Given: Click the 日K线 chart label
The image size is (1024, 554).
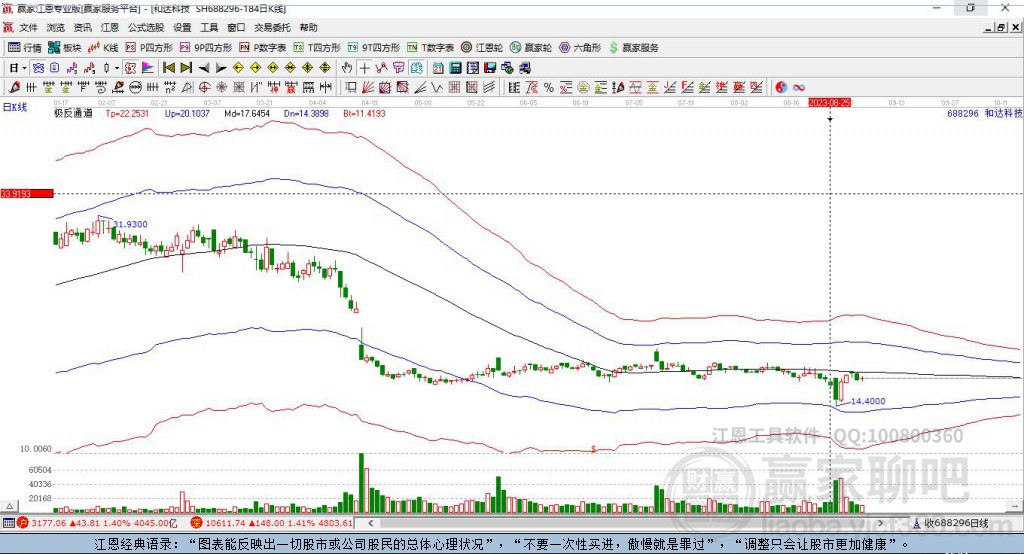Looking at the screenshot, I should click(15, 107).
